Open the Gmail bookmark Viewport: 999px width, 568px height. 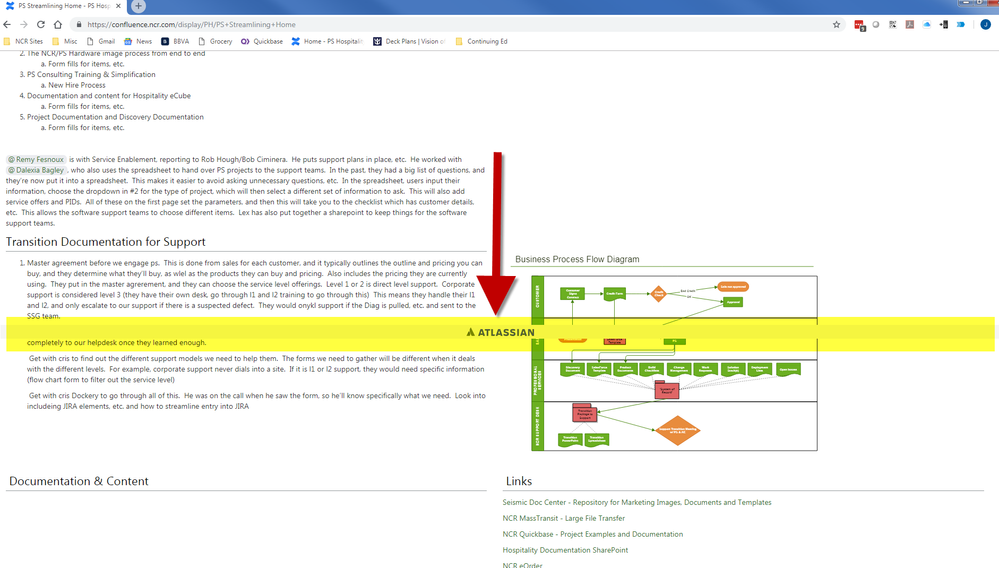101,41
